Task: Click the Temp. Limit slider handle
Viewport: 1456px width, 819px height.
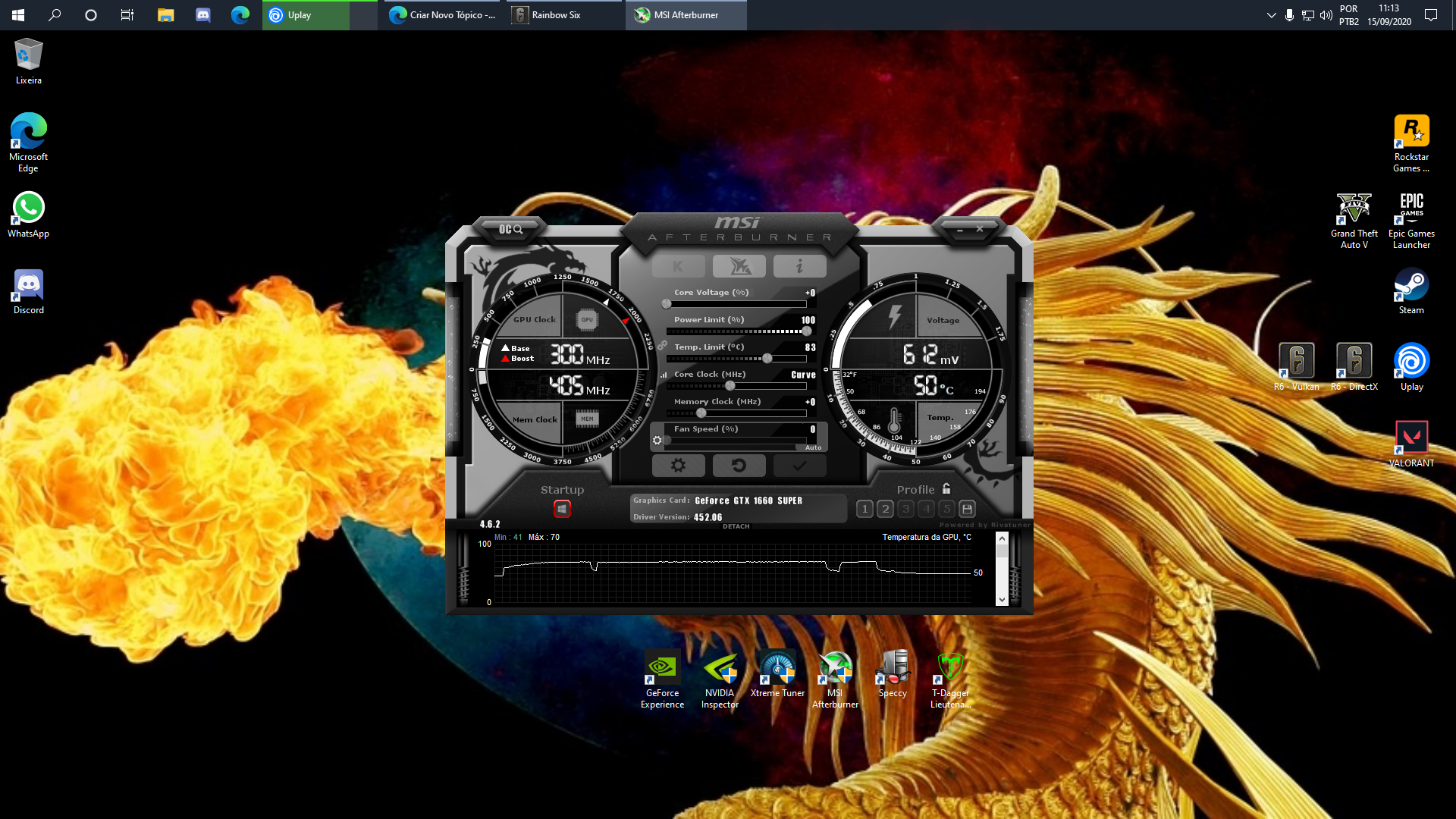Action: pos(767,359)
